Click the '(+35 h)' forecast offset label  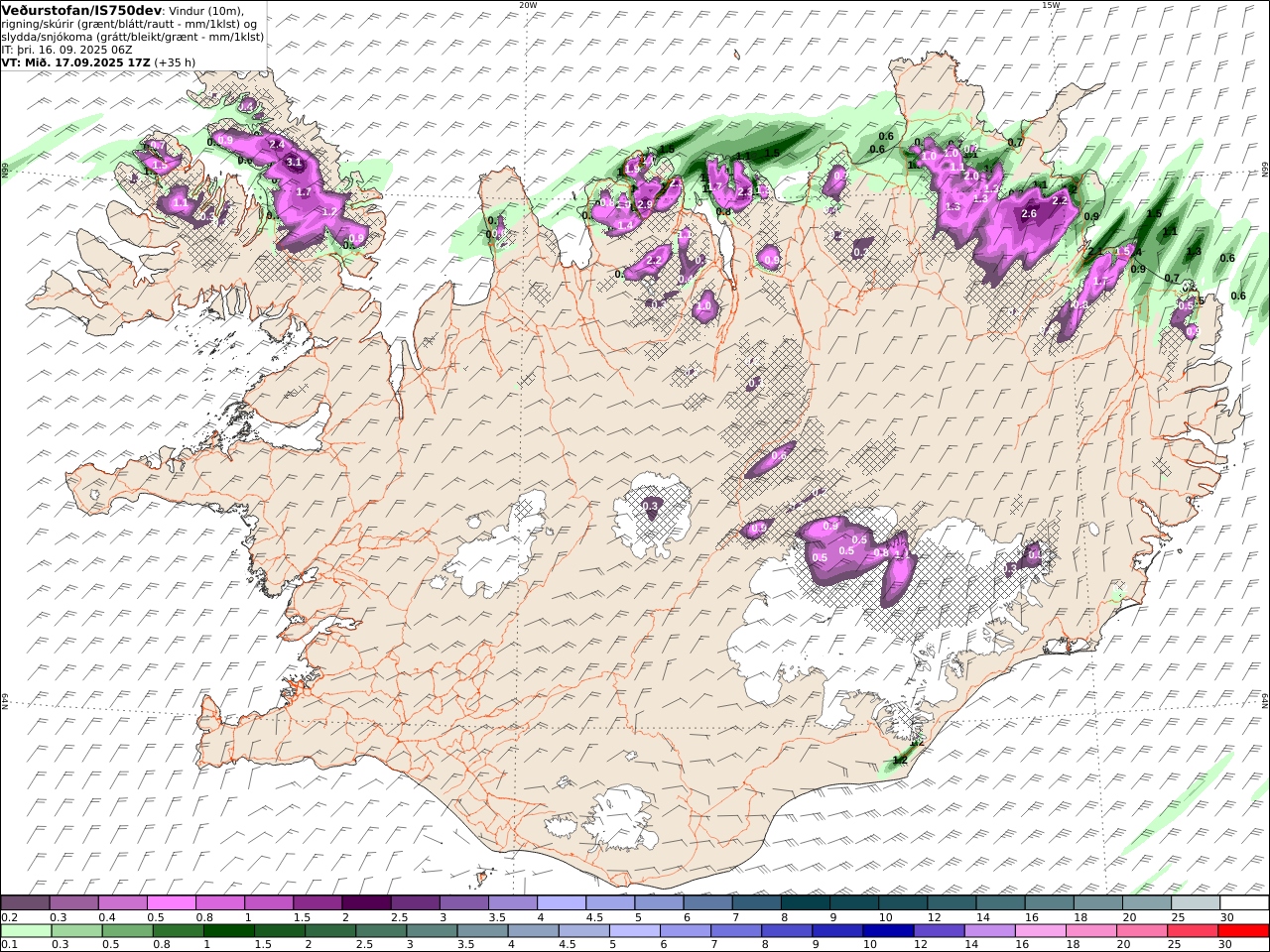click(176, 61)
